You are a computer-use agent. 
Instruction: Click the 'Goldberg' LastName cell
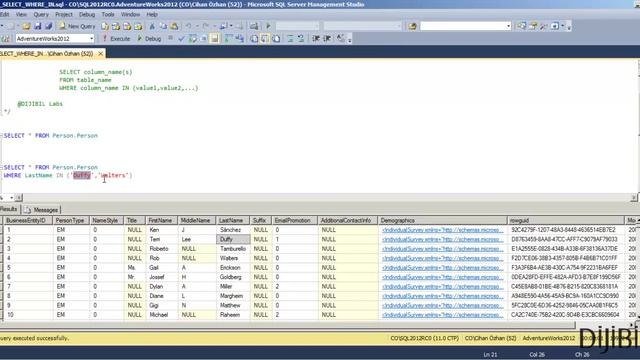tap(233, 277)
